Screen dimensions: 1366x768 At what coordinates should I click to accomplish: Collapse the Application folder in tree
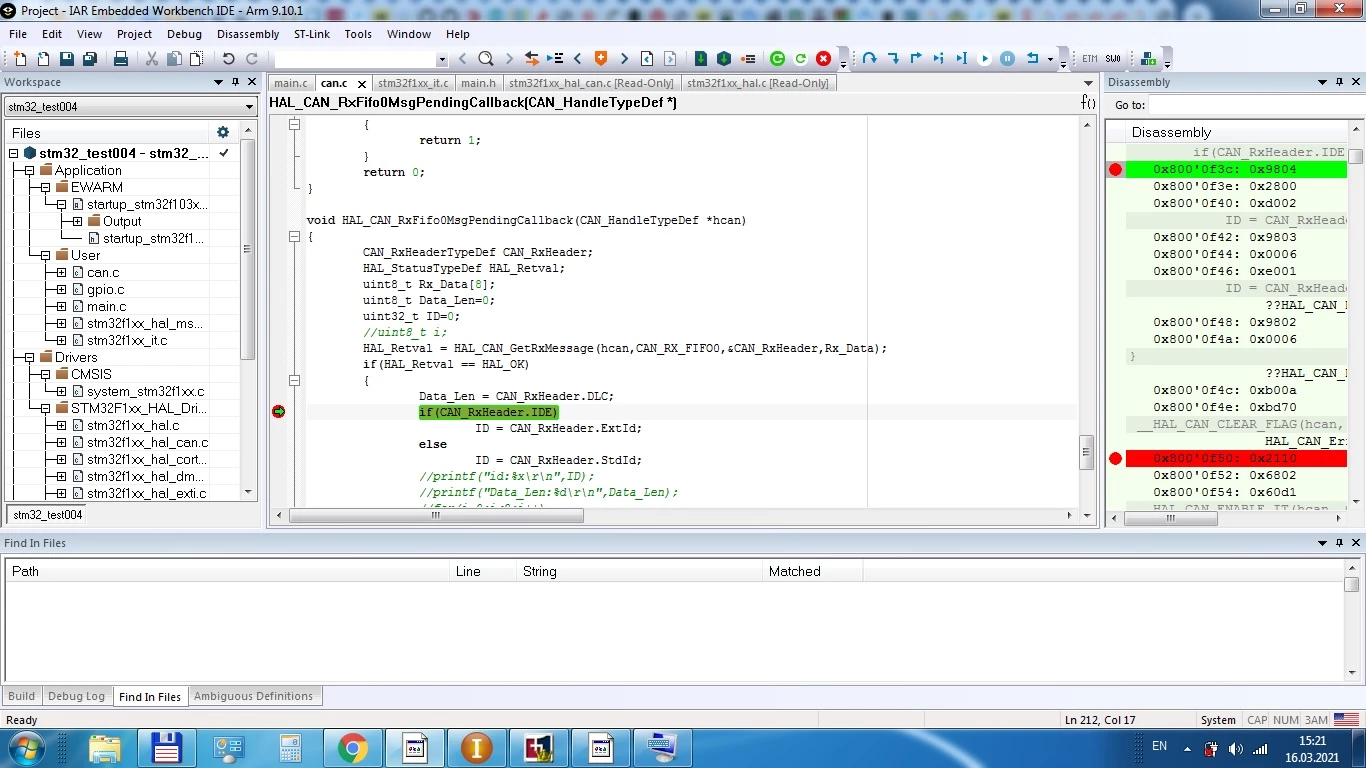point(30,170)
